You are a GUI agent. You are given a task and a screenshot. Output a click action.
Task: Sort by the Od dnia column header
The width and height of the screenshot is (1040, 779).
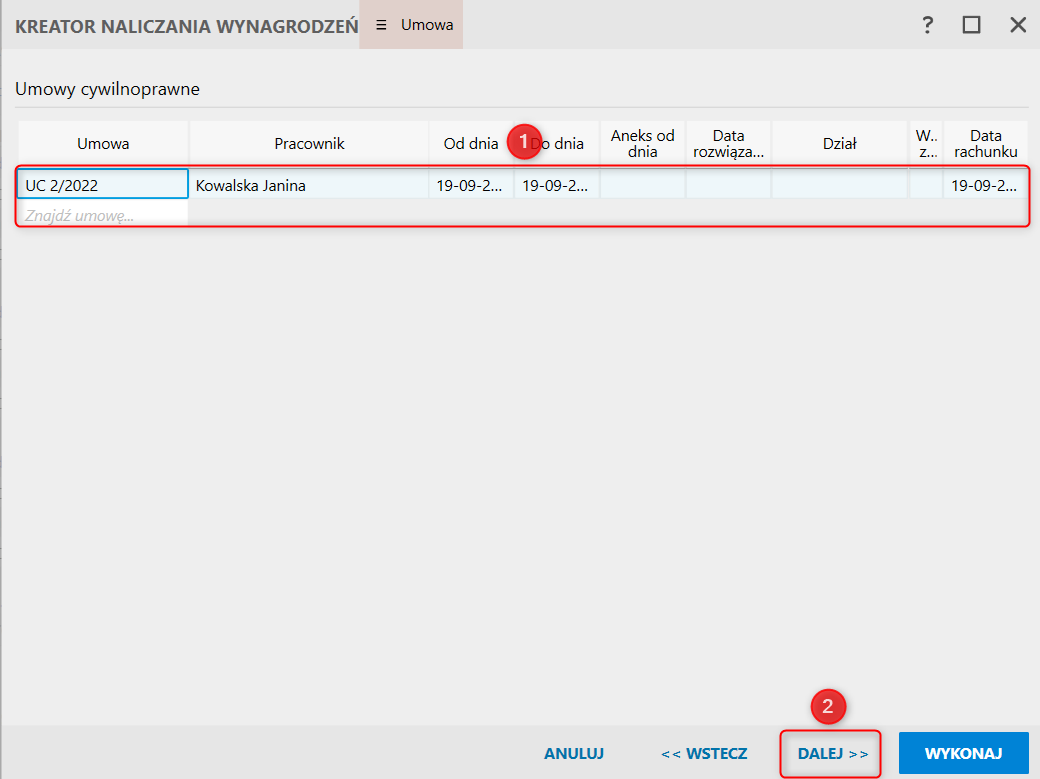471,143
